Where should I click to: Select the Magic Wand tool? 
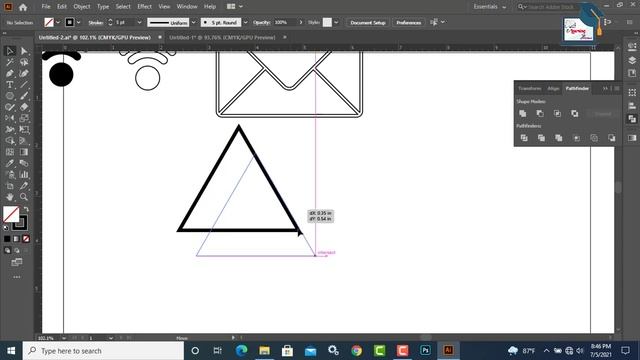click(x=10, y=62)
